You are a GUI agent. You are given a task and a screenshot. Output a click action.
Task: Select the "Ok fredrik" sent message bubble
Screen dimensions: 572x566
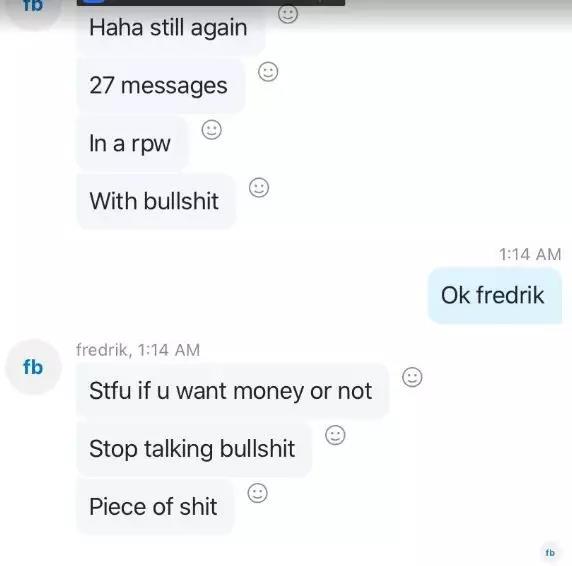[495, 295]
